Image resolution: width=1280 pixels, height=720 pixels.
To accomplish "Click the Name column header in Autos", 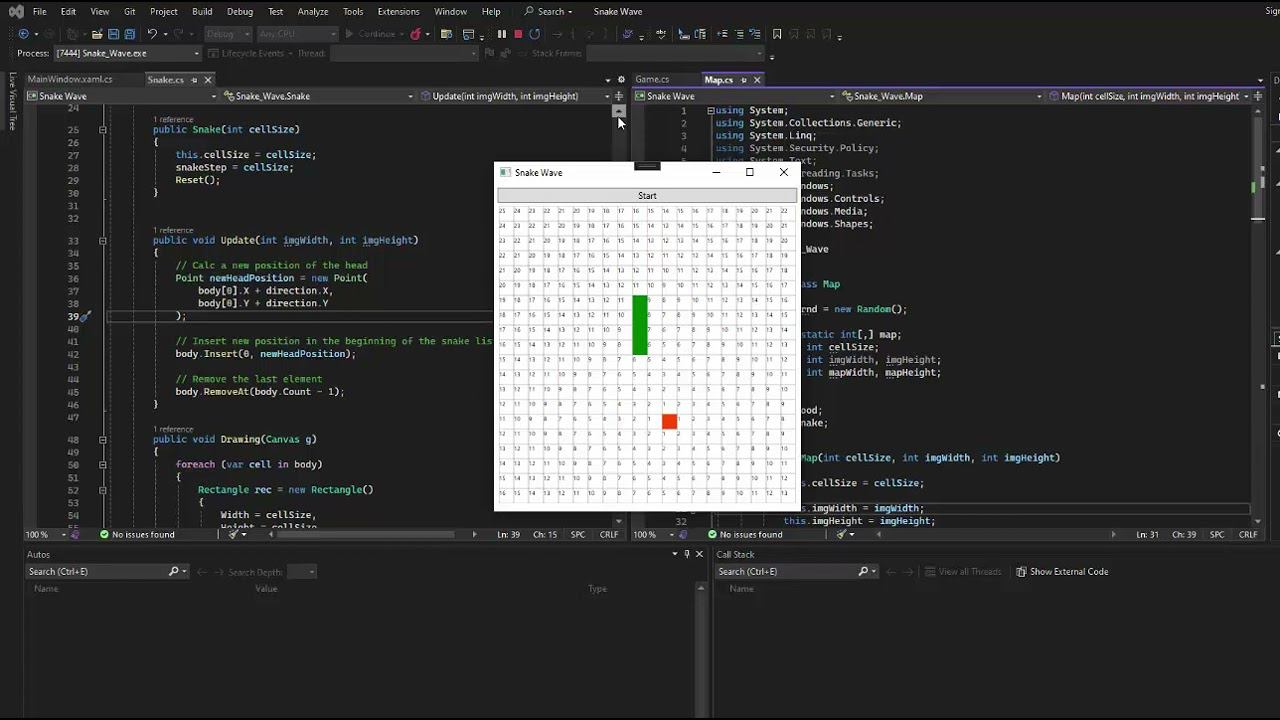I will pos(46,589).
